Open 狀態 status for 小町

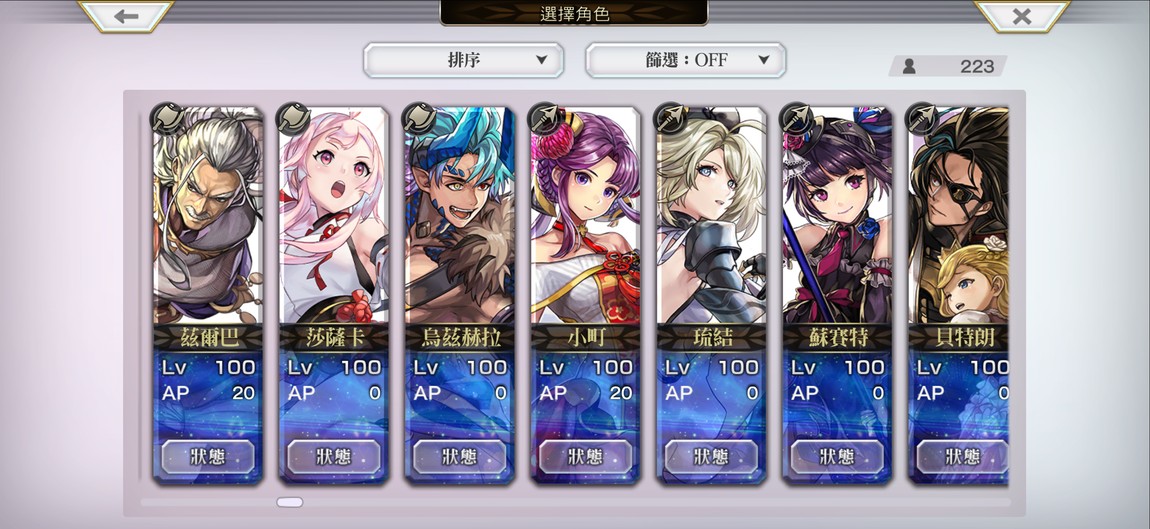585,456
